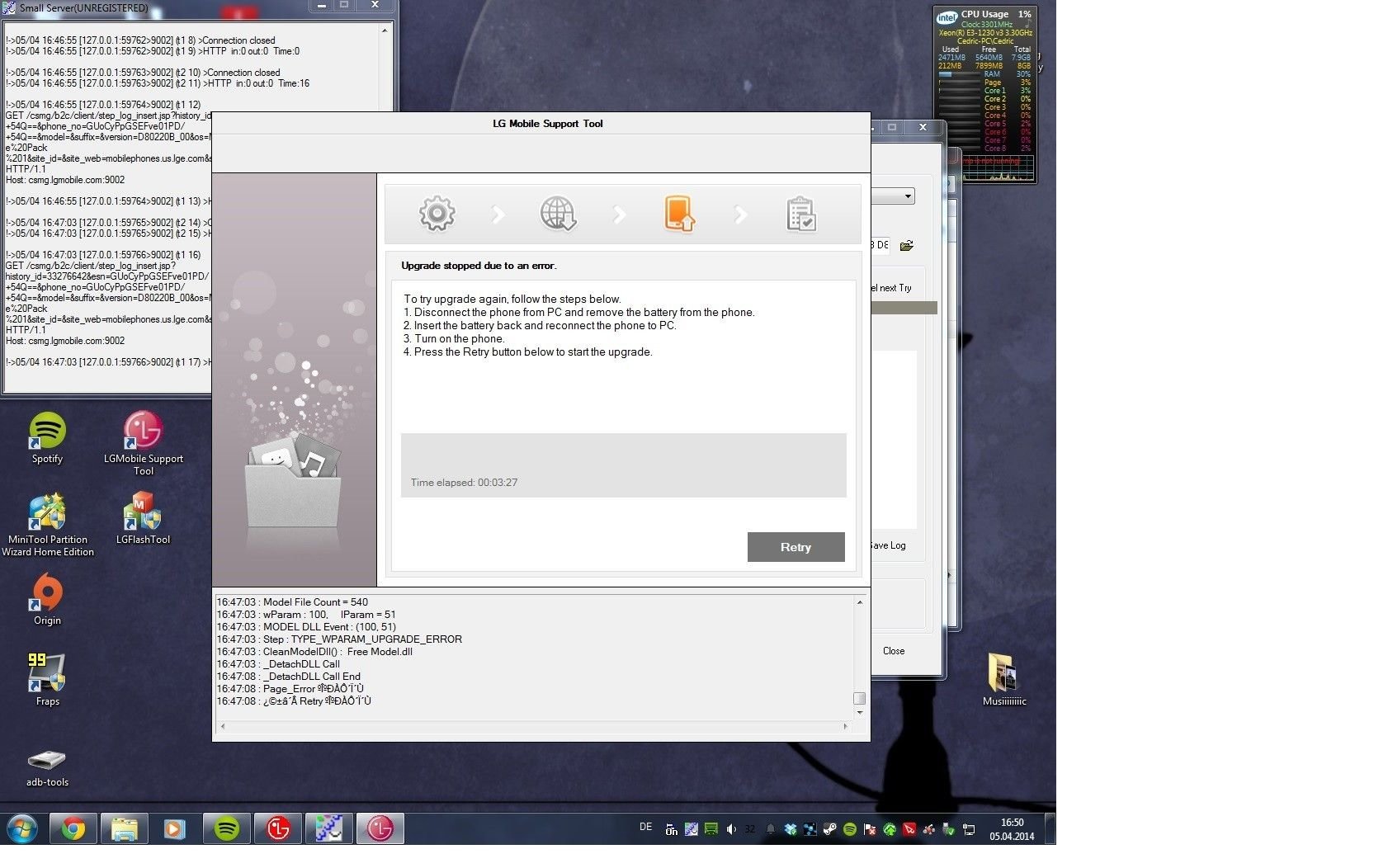
Task: Click log panel horizontal scrollbar right arrow
Action: [x=845, y=726]
